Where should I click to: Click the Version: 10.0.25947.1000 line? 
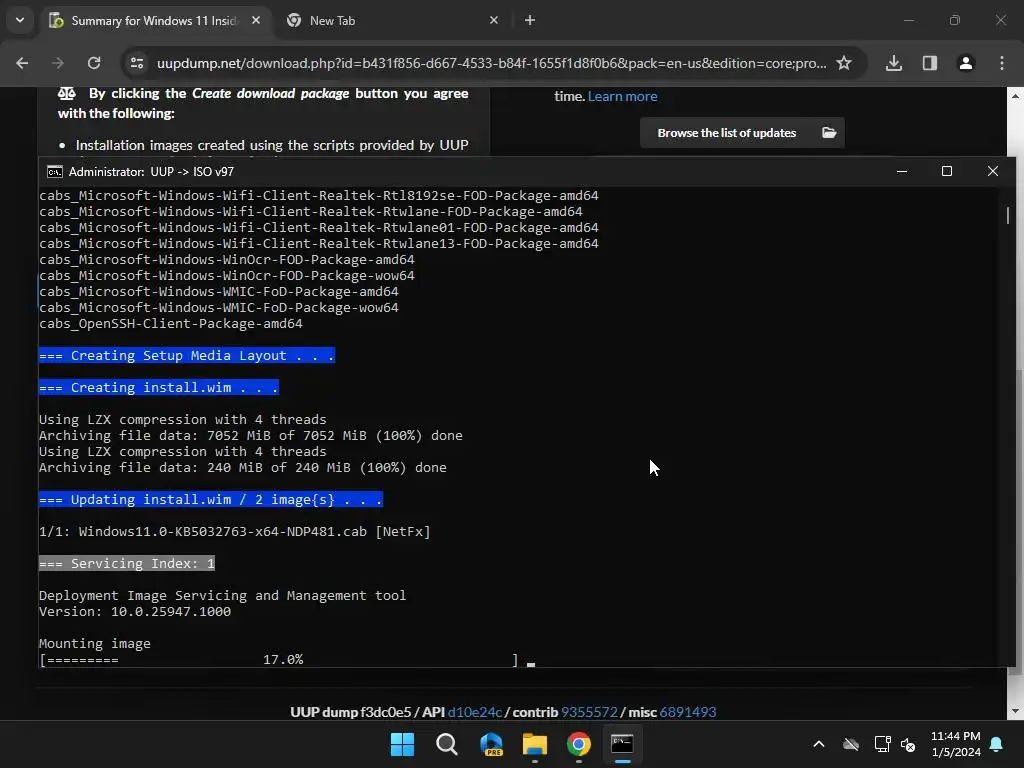click(135, 612)
